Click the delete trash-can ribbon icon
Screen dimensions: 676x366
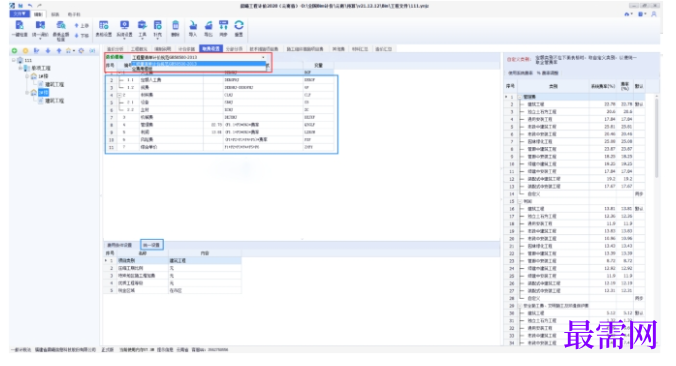coord(175,25)
